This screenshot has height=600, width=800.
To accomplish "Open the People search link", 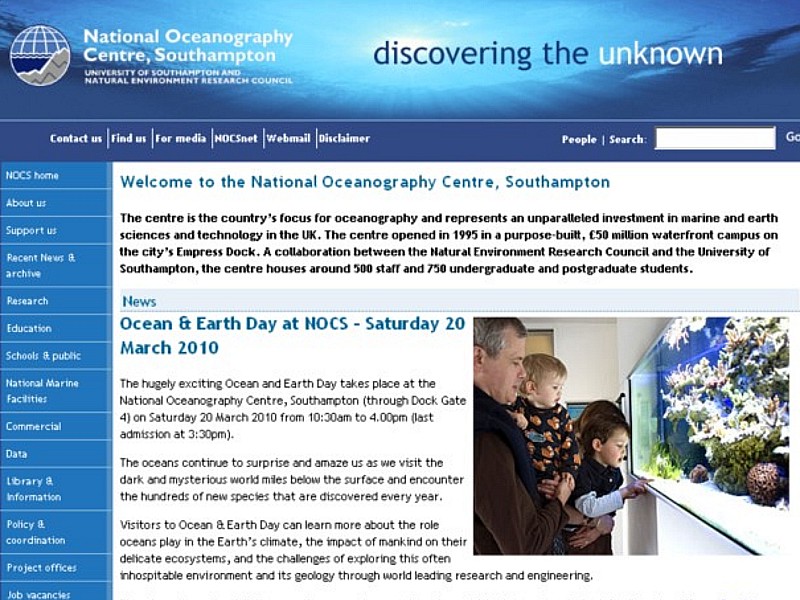I will (x=579, y=139).
